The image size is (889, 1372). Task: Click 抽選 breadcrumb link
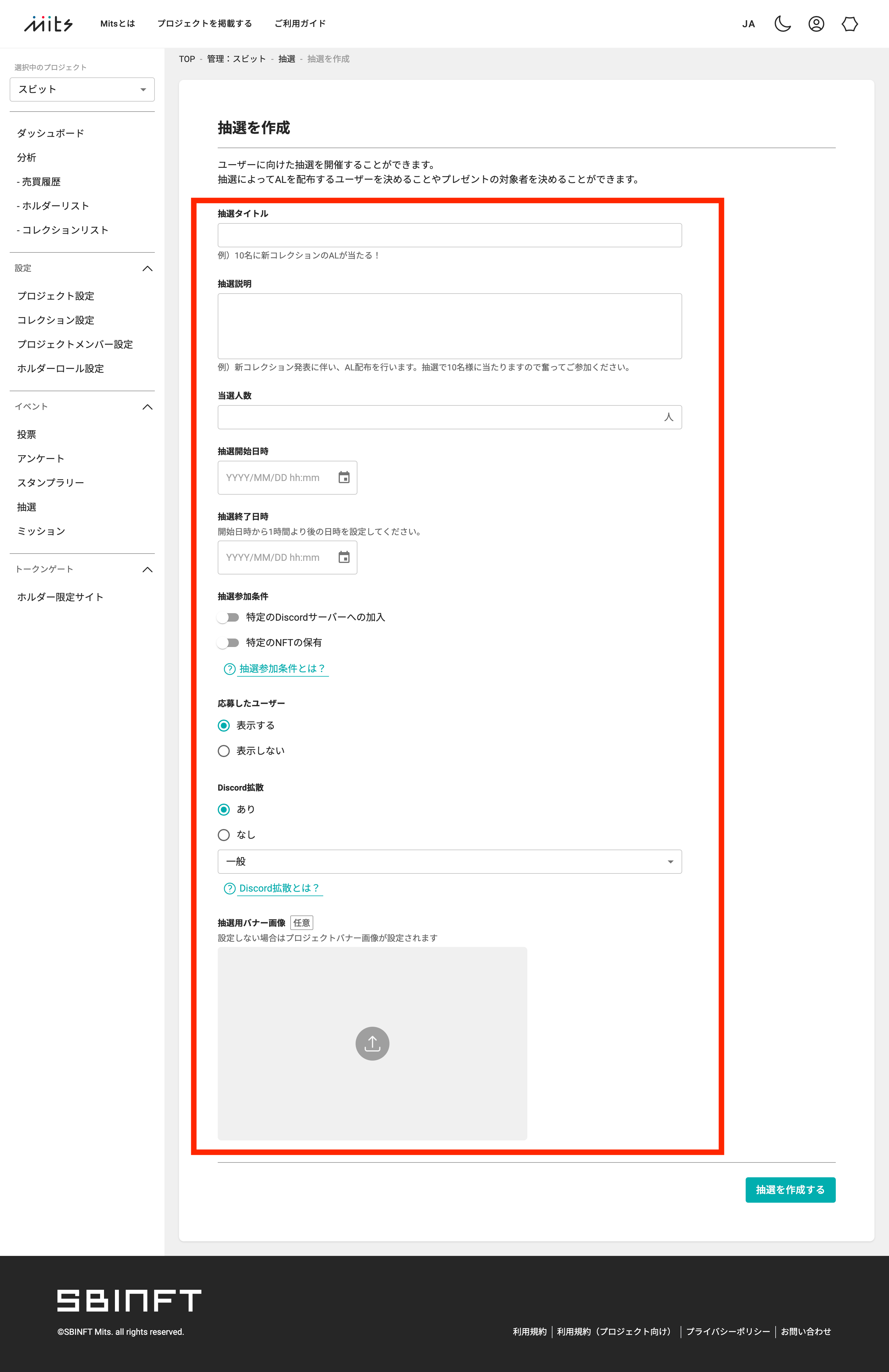point(287,59)
